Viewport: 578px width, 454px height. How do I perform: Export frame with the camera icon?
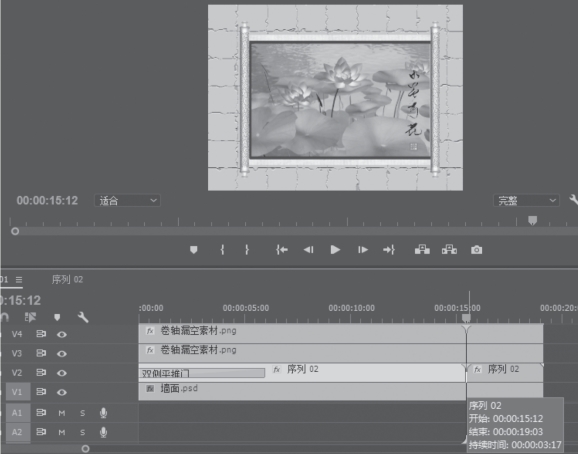click(x=476, y=250)
